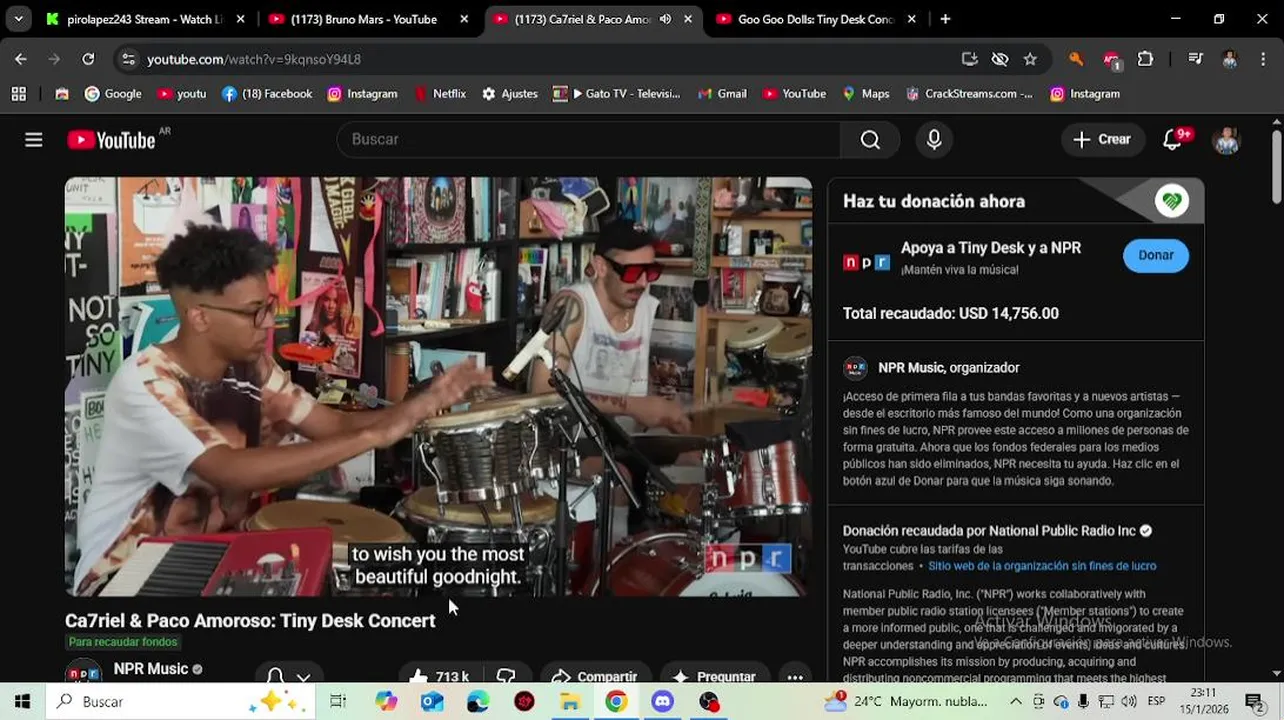Open the orange extension icon in toolbar

tap(1076, 59)
